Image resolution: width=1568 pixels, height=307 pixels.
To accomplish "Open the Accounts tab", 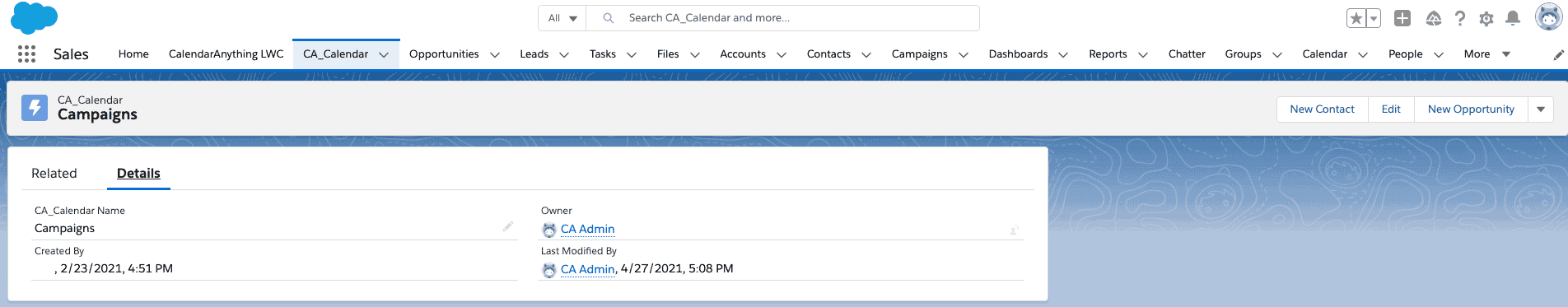I will click(x=743, y=54).
